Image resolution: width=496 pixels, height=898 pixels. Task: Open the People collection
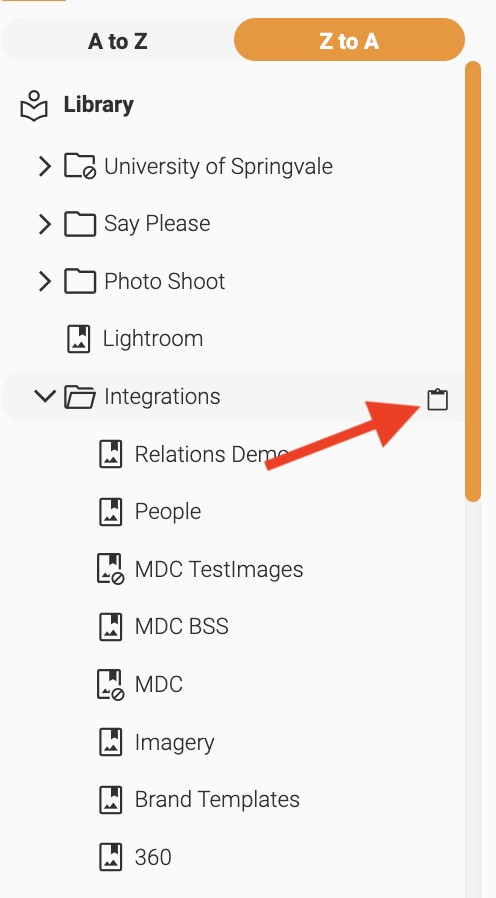click(168, 511)
